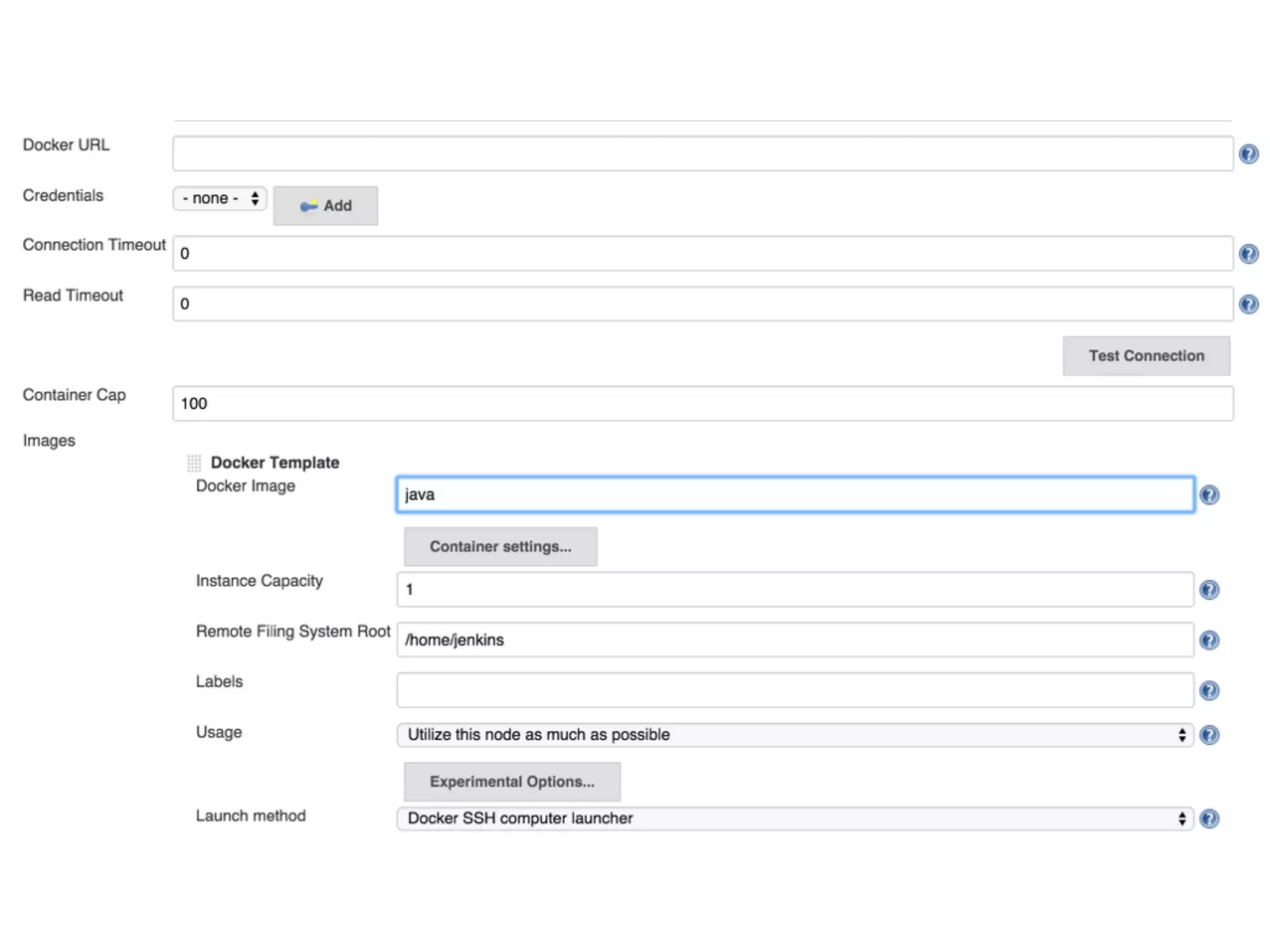Expand Experimental Options section
This screenshot has width=1270, height=952.
pyautogui.click(x=512, y=782)
